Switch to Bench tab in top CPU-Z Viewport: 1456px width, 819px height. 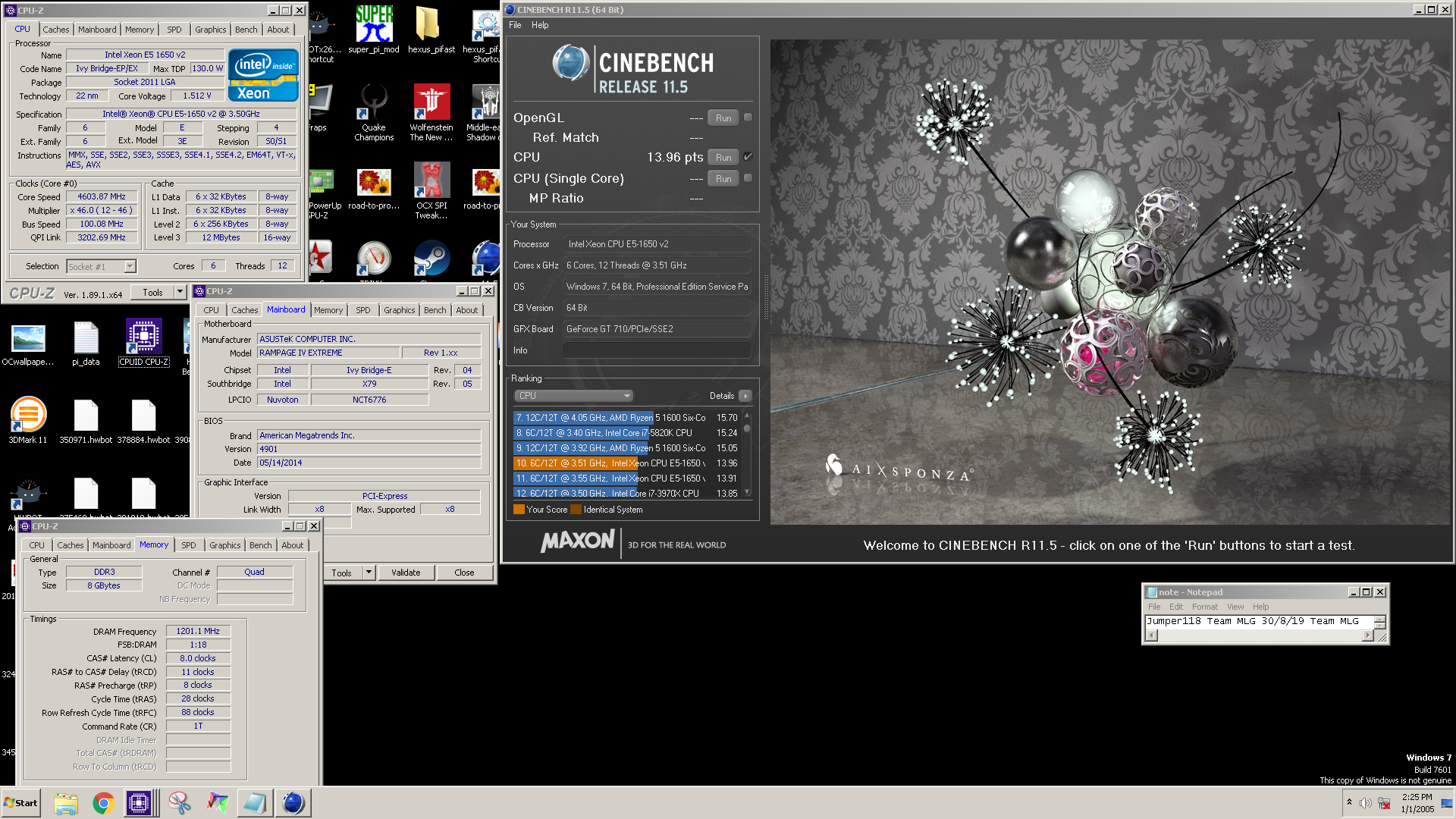[246, 30]
